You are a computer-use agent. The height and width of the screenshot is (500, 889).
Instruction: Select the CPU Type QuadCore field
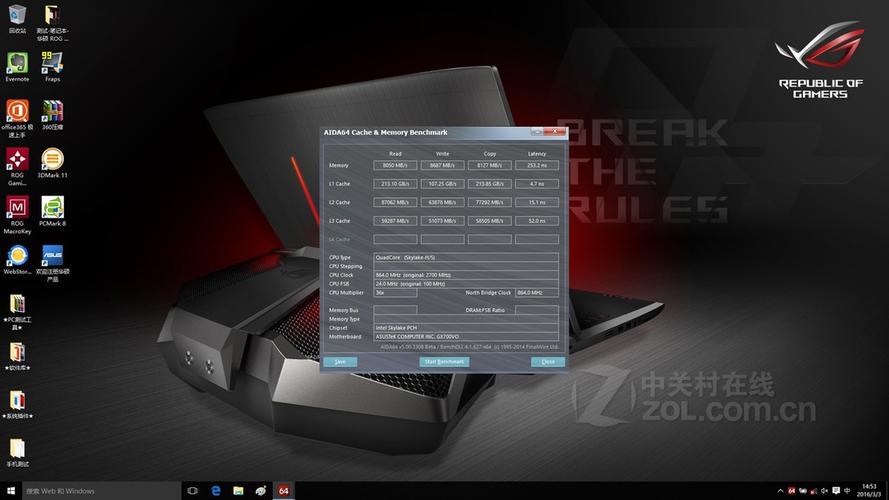point(466,257)
